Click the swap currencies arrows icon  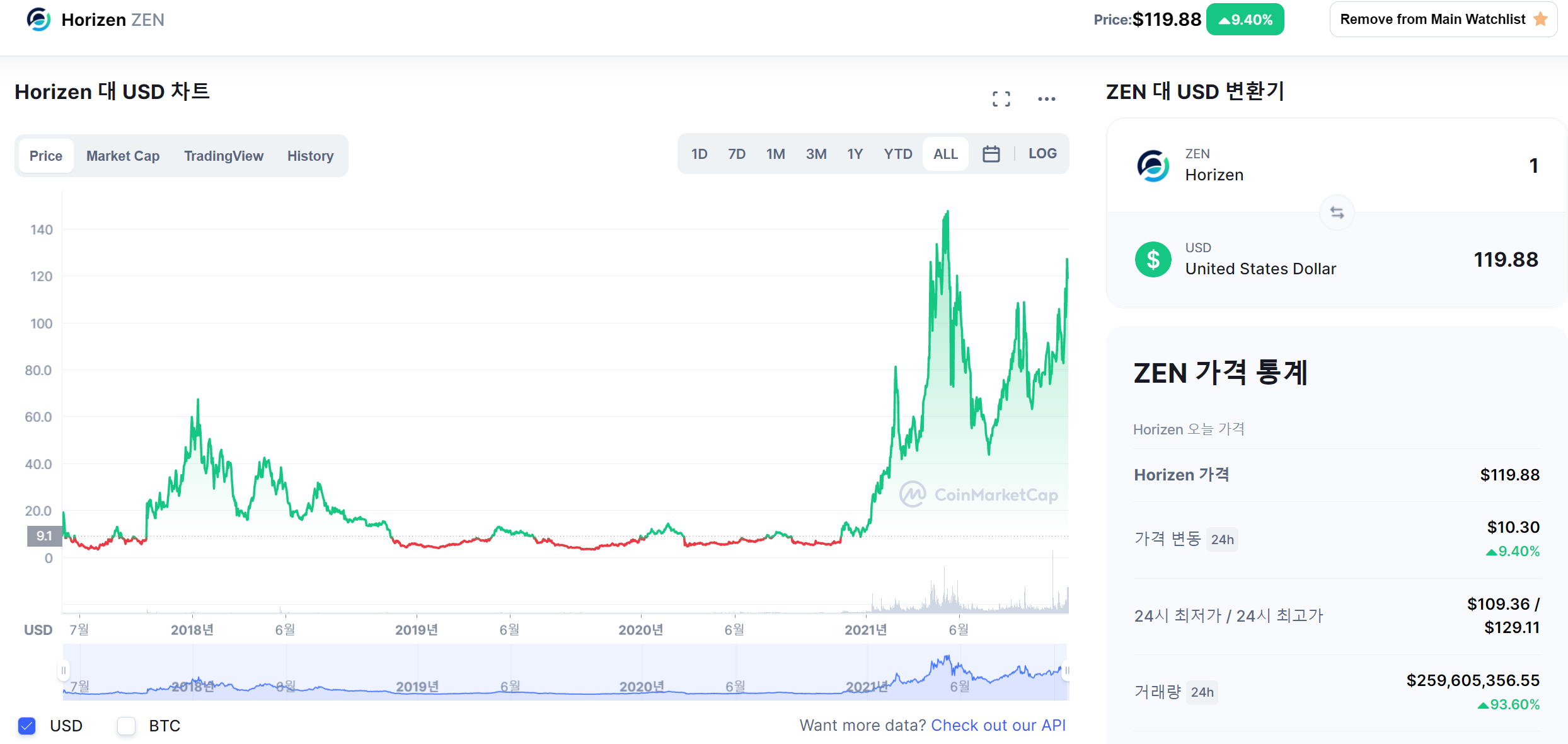[1337, 213]
